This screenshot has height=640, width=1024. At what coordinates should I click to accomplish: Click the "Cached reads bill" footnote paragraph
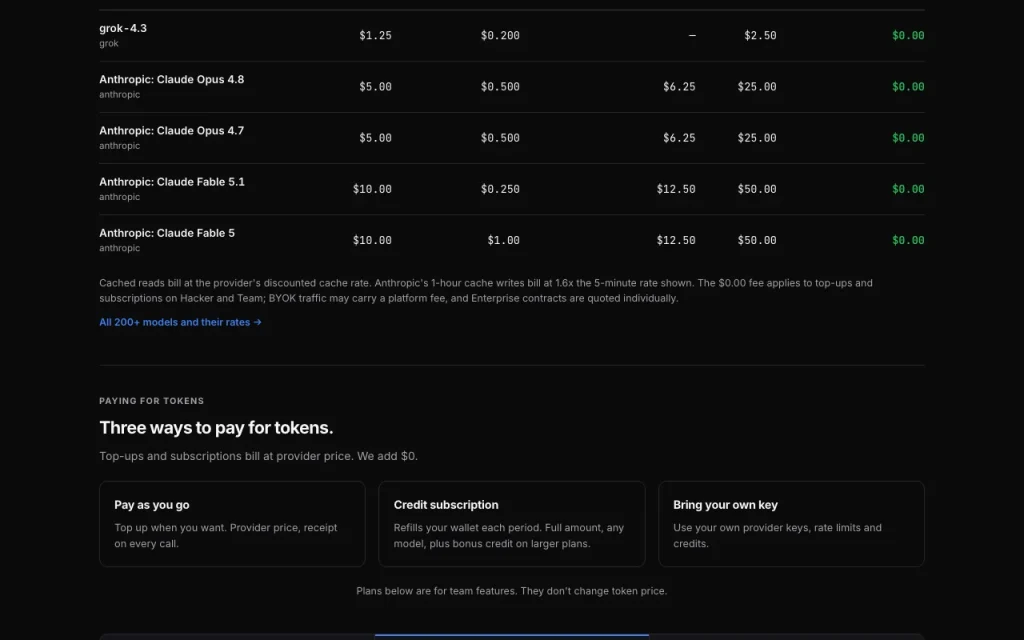tap(486, 291)
